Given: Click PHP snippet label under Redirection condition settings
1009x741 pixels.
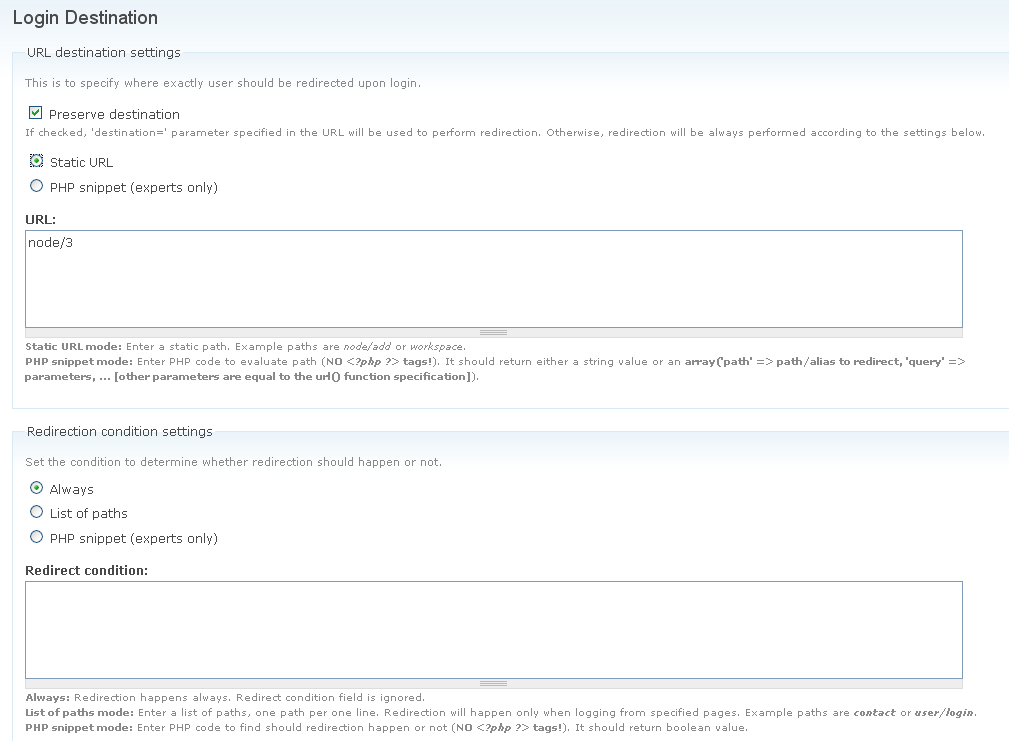Looking at the screenshot, I should tap(133, 538).
